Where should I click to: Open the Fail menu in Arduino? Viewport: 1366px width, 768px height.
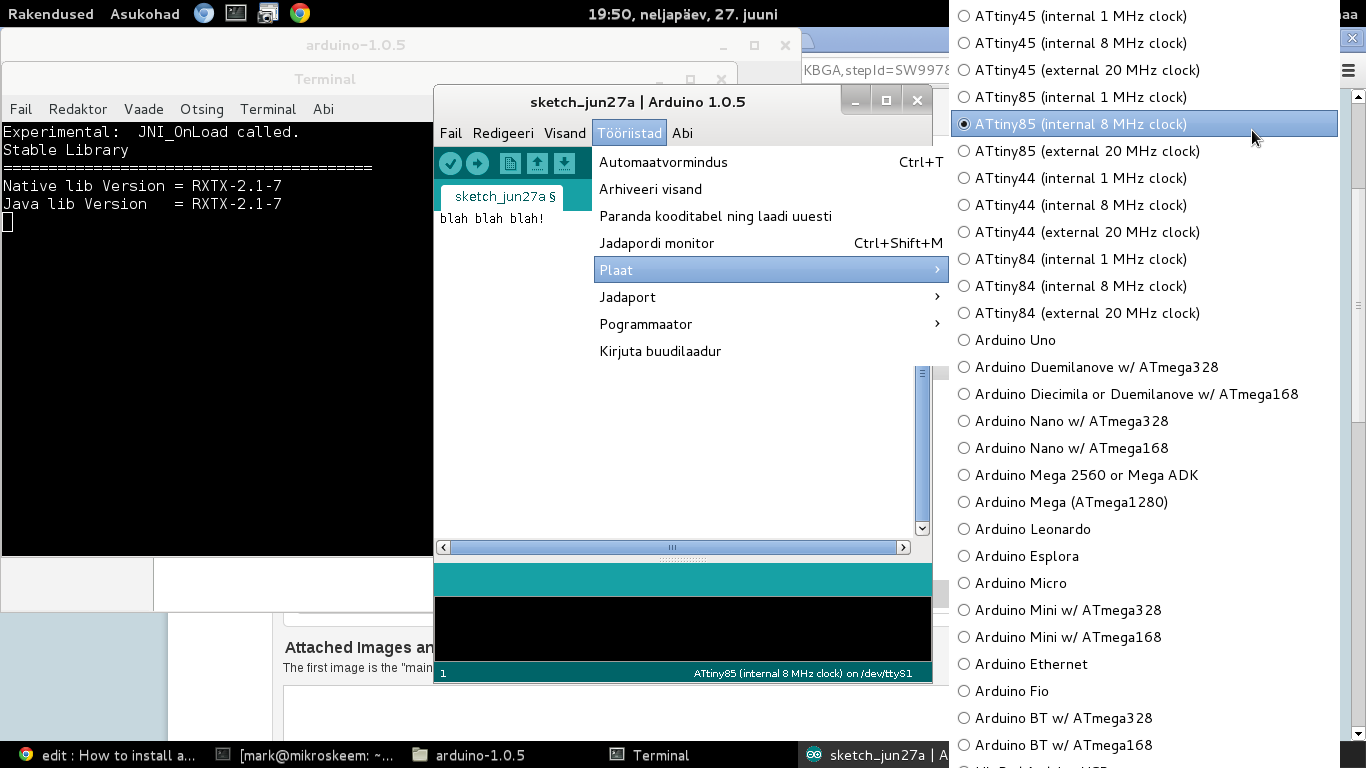point(451,132)
